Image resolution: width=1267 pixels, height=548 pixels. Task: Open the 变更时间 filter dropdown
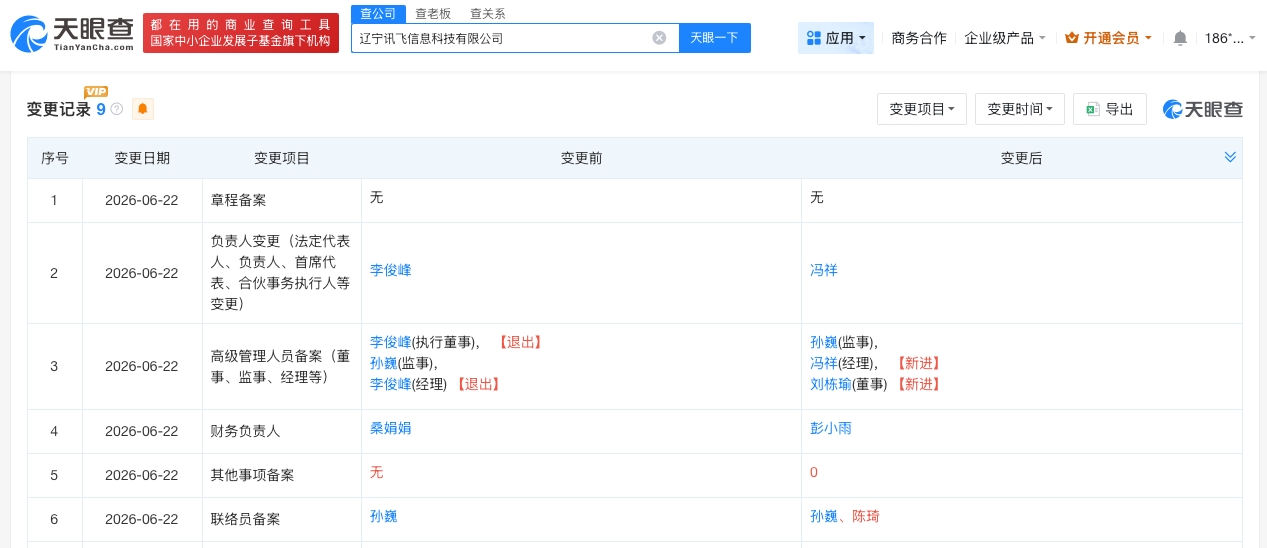click(1020, 109)
